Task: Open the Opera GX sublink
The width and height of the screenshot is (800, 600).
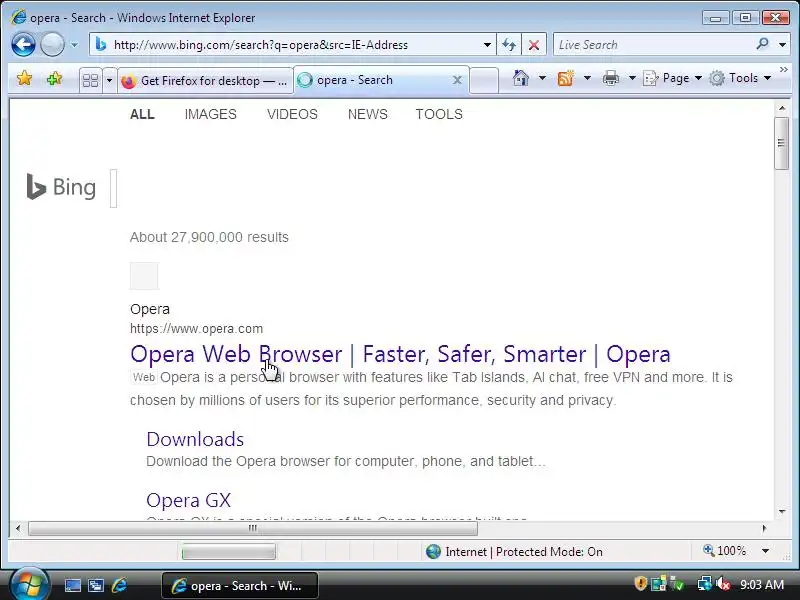Action: click(x=188, y=501)
